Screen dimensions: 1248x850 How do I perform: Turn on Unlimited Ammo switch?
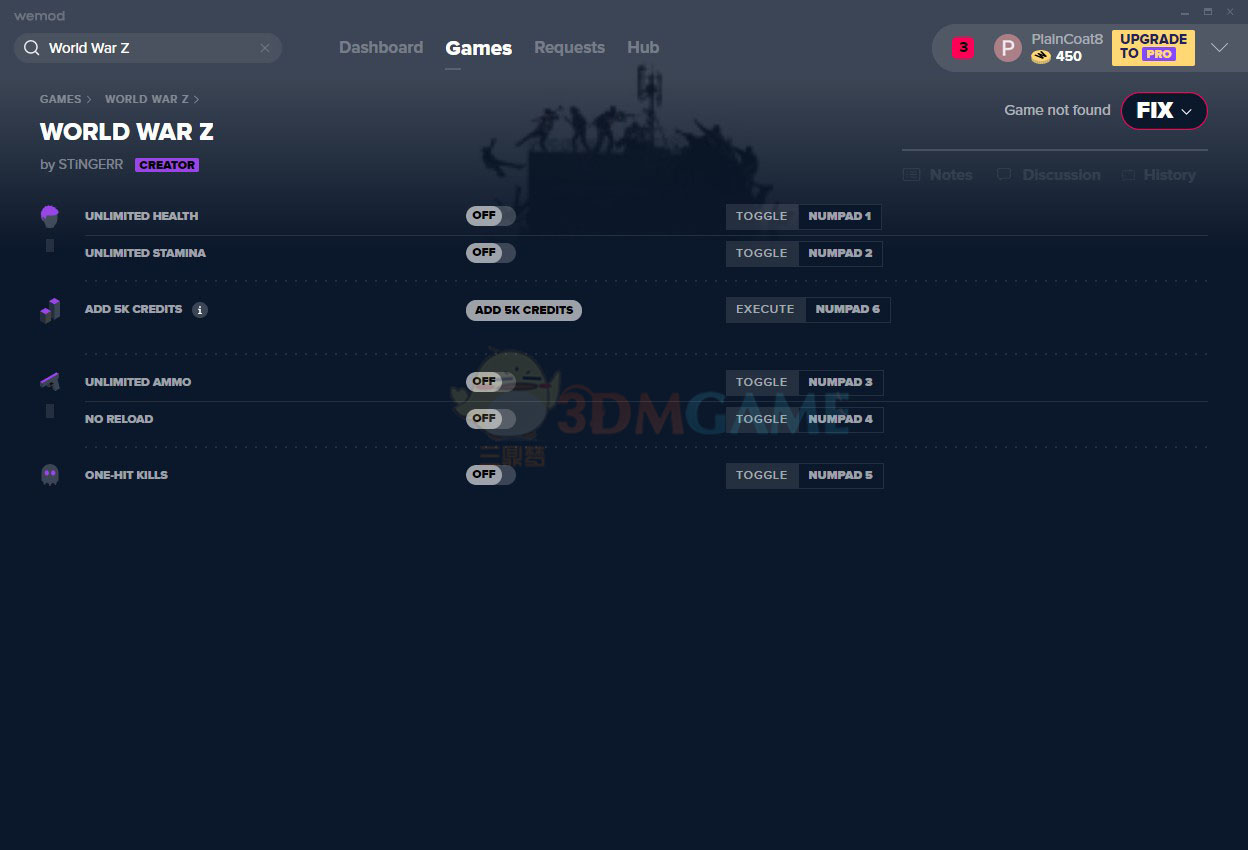coord(490,382)
